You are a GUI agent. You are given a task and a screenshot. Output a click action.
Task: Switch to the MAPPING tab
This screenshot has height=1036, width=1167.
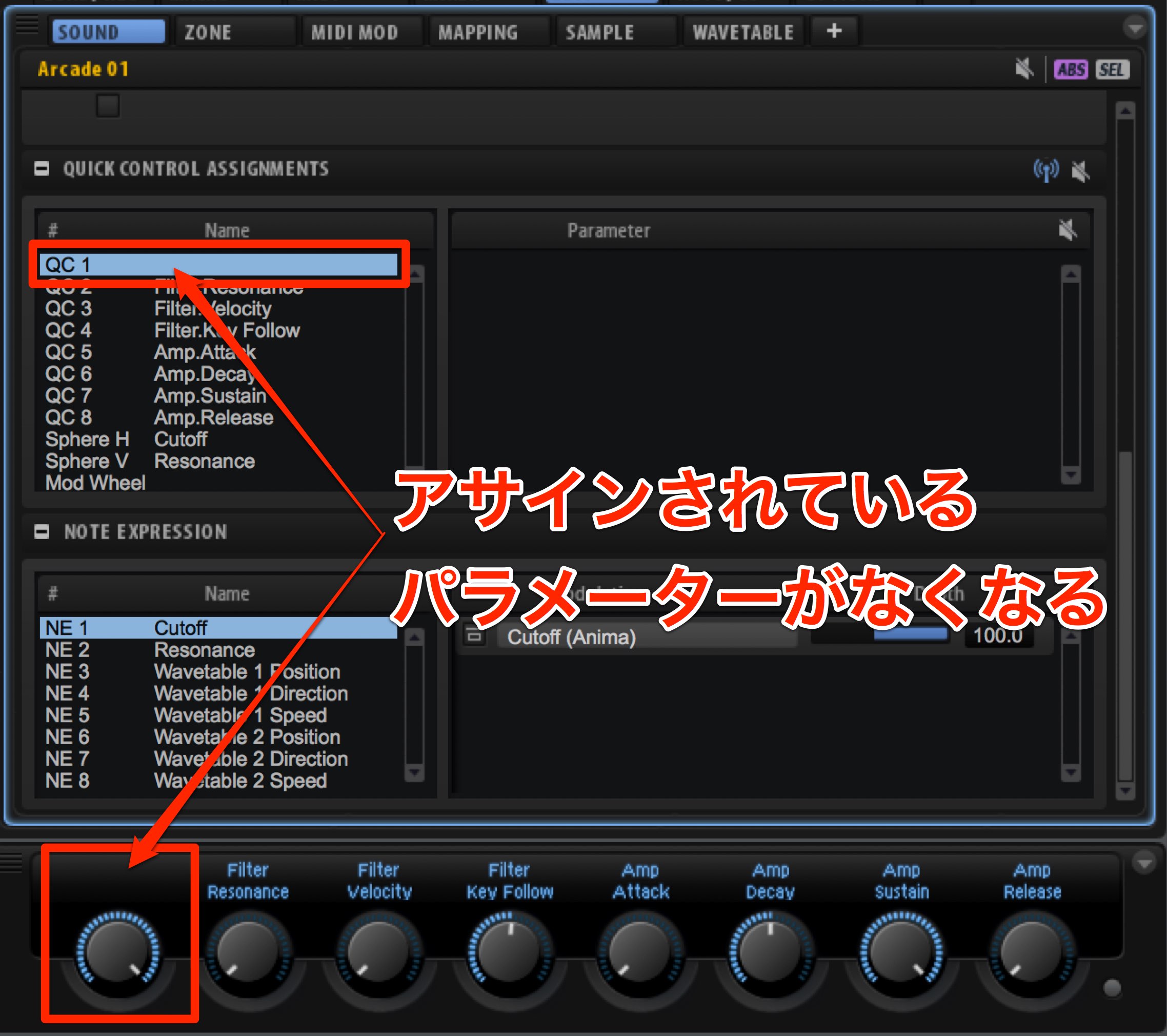pyautogui.click(x=489, y=32)
